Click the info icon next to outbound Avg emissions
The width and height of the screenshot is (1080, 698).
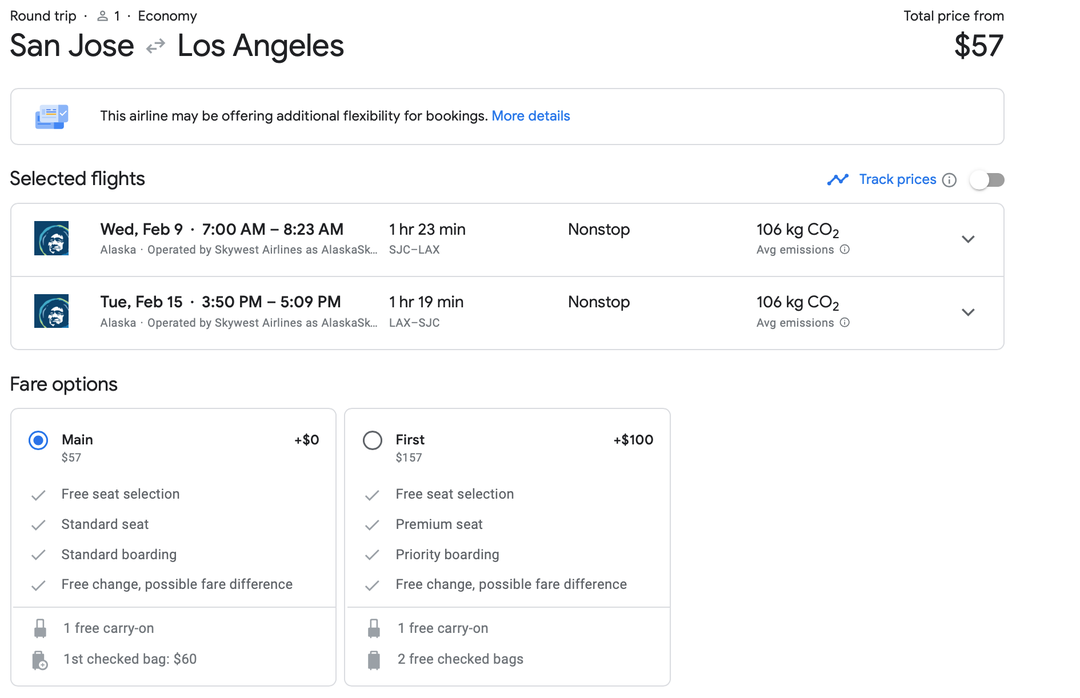tap(845, 250)
